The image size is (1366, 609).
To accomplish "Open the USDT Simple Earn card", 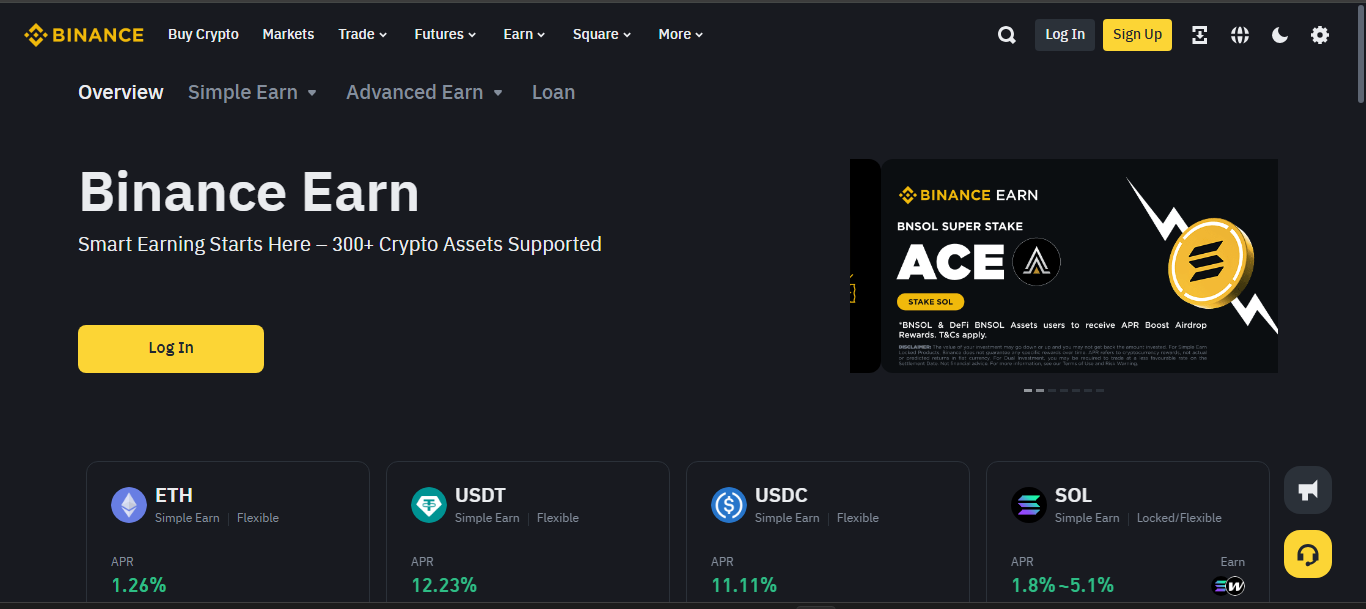I will tap(528, 533).
